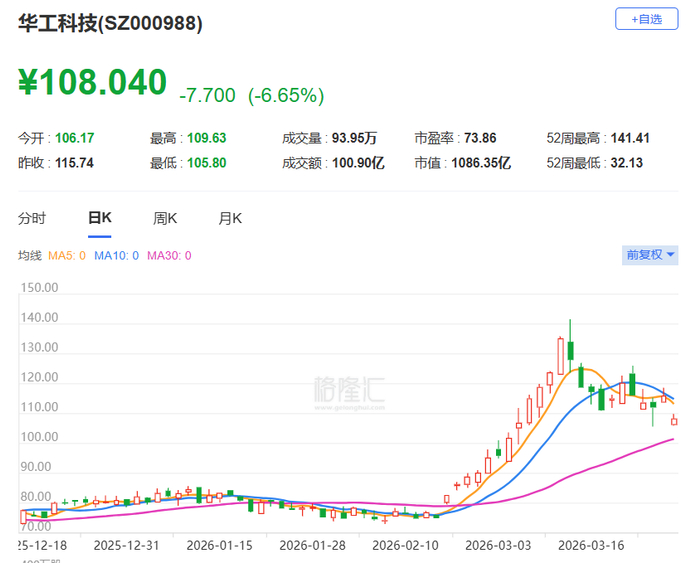The image size is (700, 563).
Task: Click the 100.00 y-axis label
Action: coord(39,437)
